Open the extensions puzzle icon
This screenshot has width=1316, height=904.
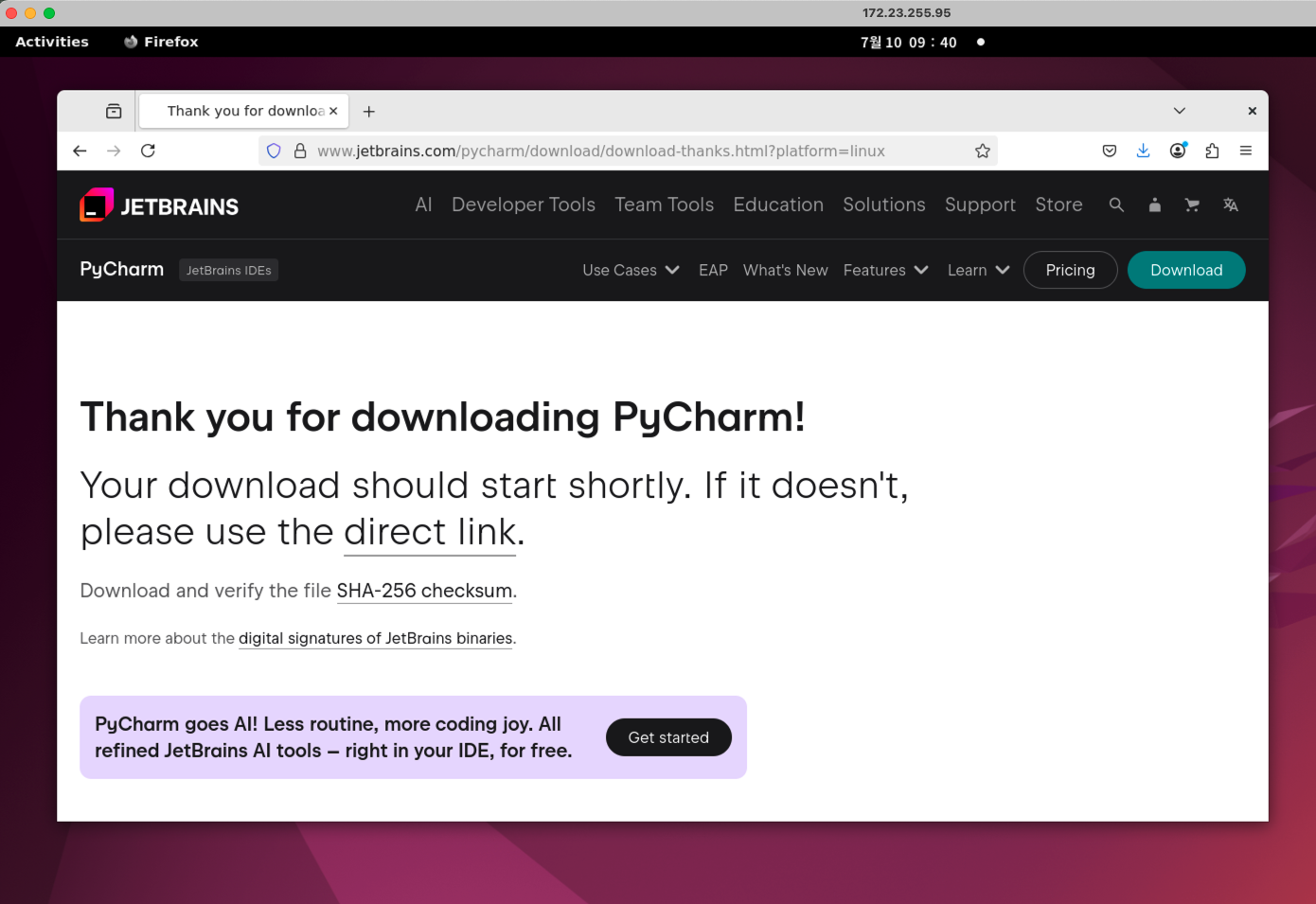coord(1212,151)
